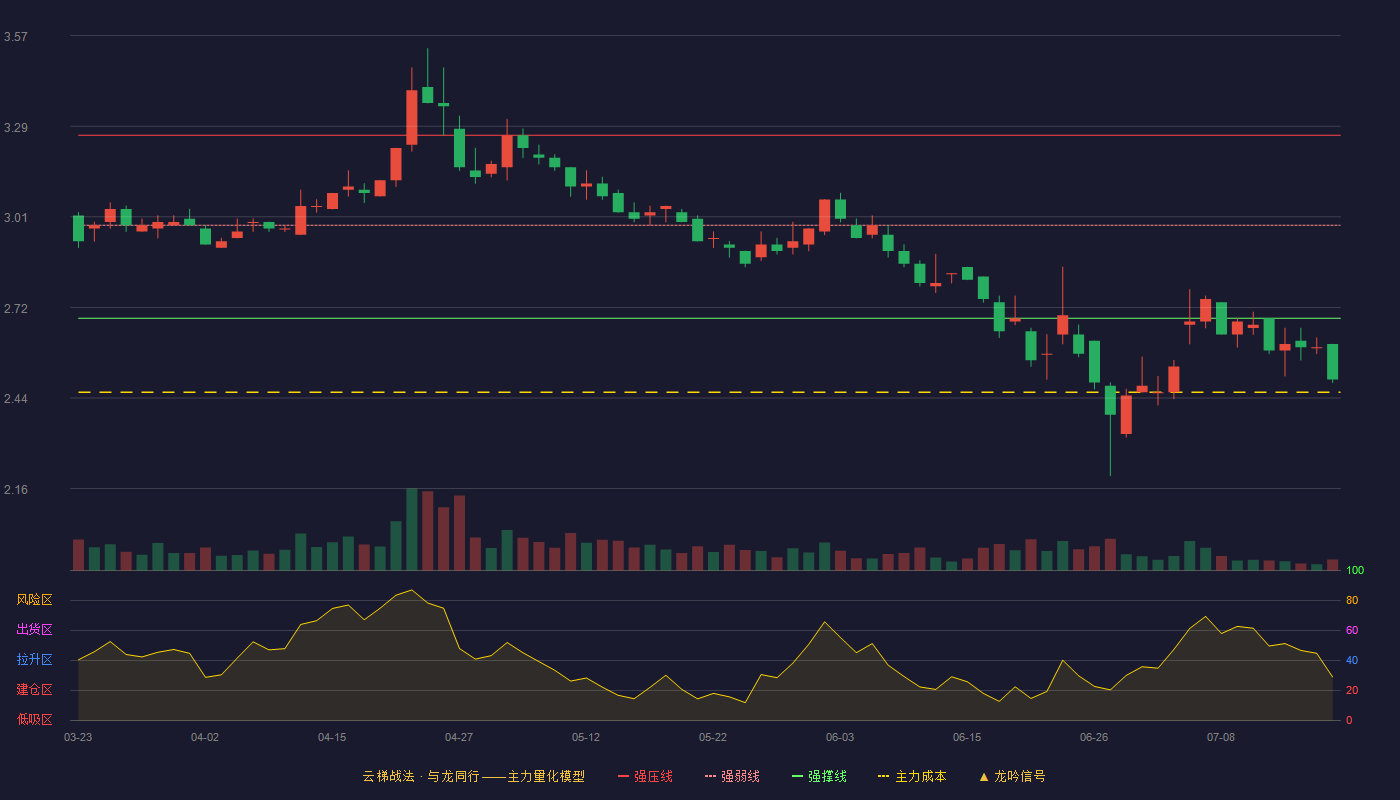The width and height of the screenshot is (1400, 800).
Task: Select the 低吸区 zone label
Action: [34, 719]
